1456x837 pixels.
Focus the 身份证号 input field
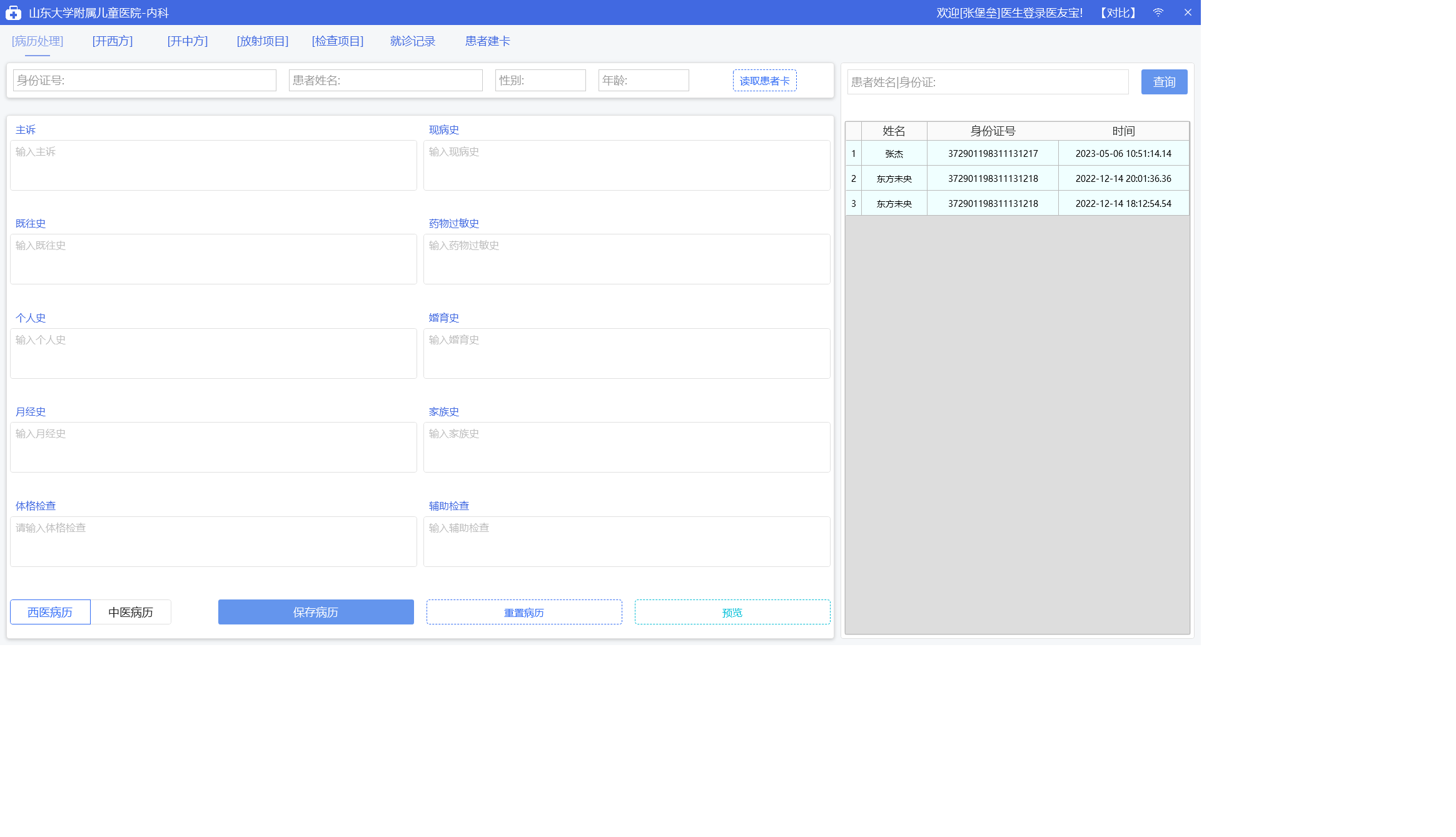pyautogui.click(x=144, y=81)
